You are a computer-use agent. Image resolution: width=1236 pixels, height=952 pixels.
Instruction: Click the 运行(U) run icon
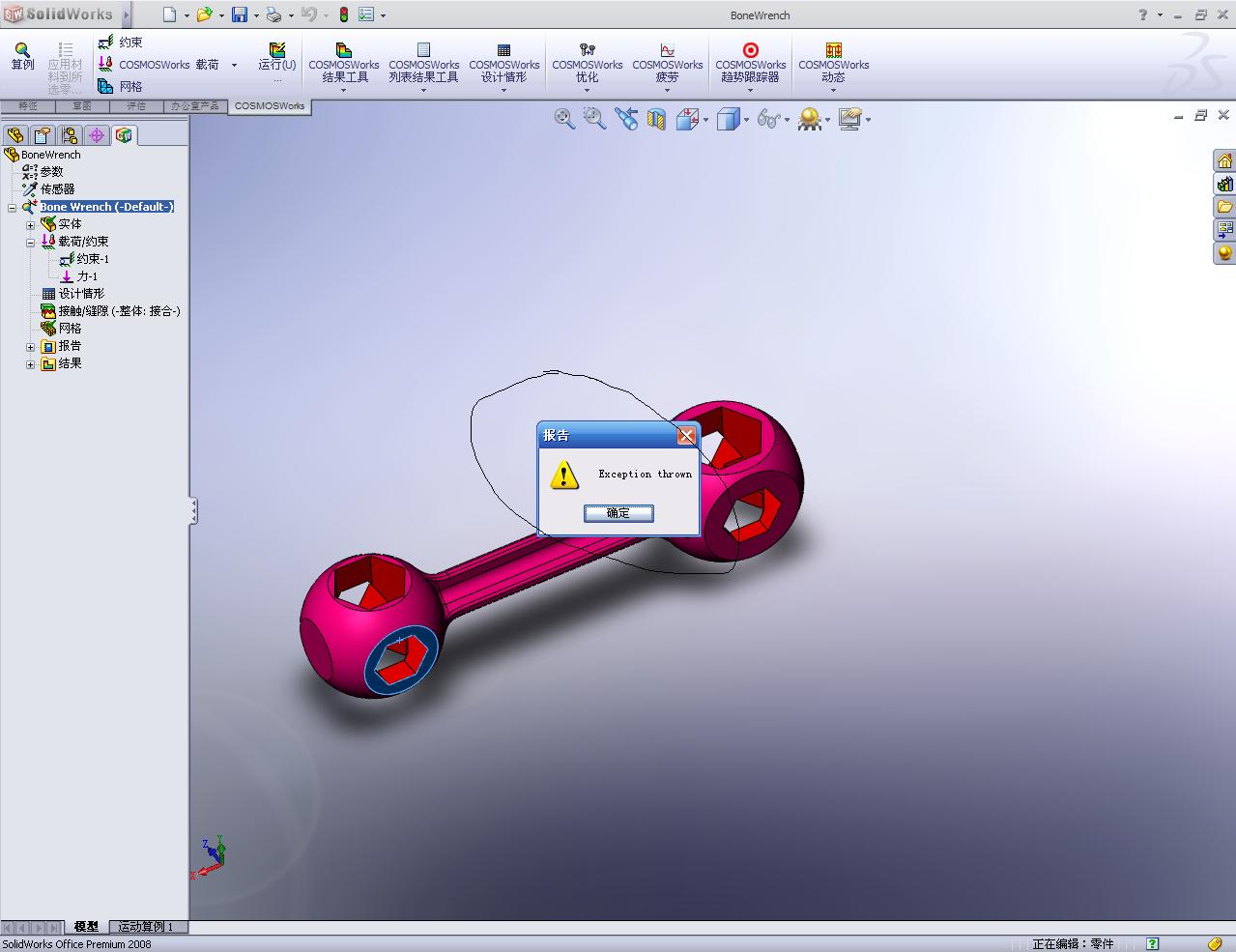click(277, 57)
